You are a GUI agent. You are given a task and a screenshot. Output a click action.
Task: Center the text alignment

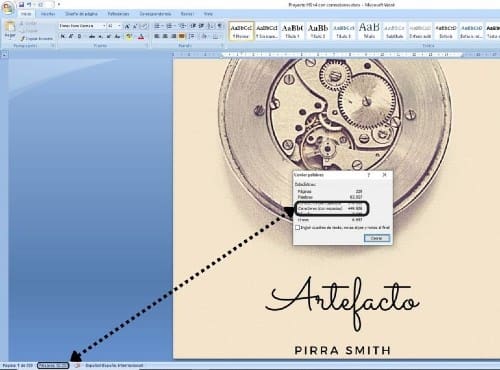coord(165,36)
